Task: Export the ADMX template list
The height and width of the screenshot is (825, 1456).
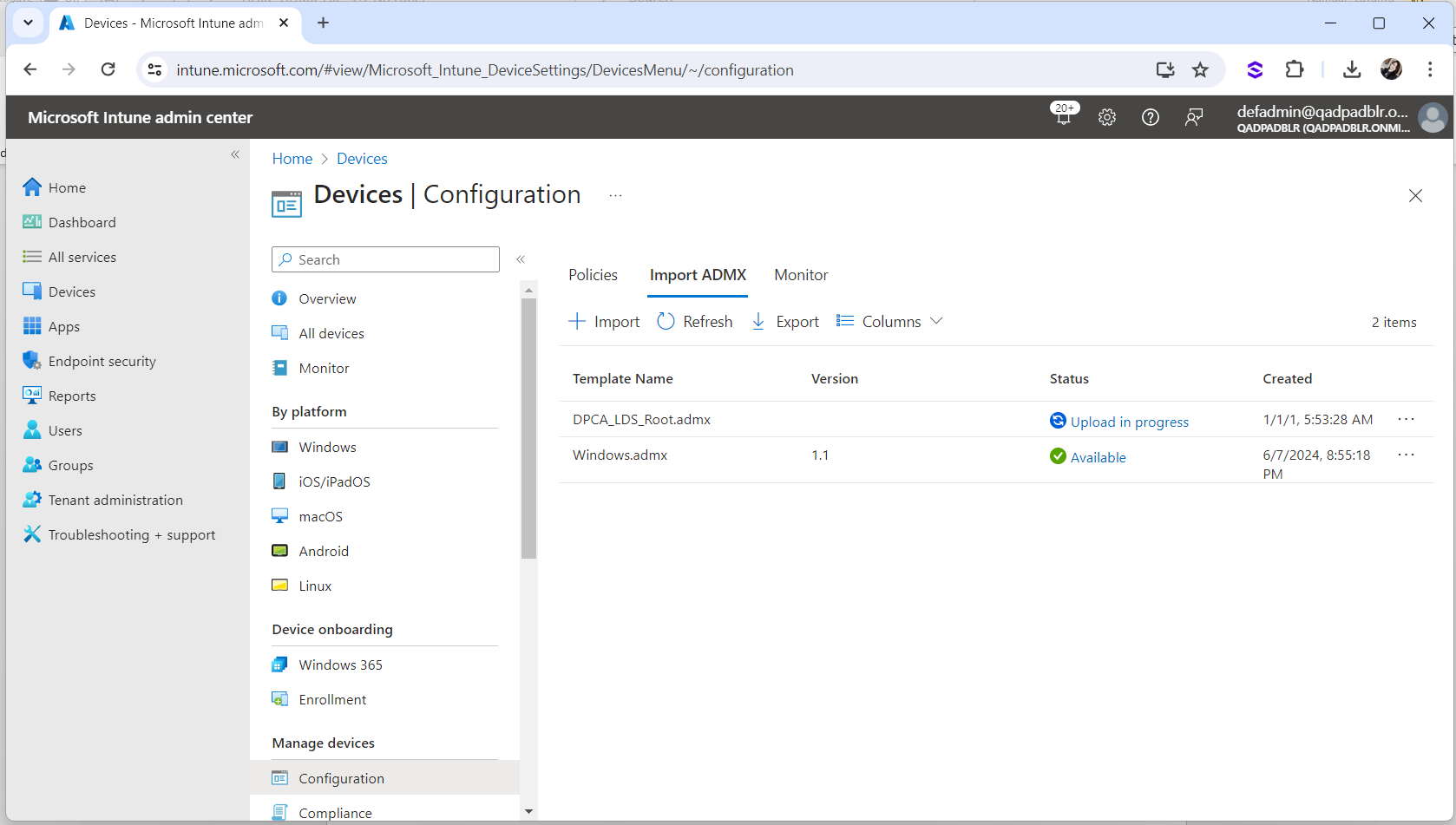Action: click(784, 322)
